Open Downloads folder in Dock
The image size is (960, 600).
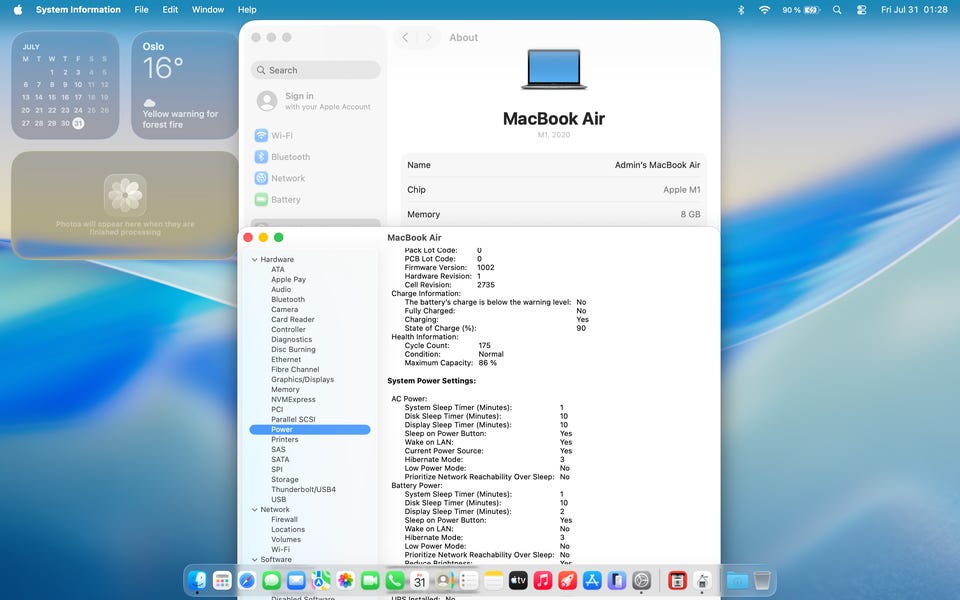tap(737, 580)
